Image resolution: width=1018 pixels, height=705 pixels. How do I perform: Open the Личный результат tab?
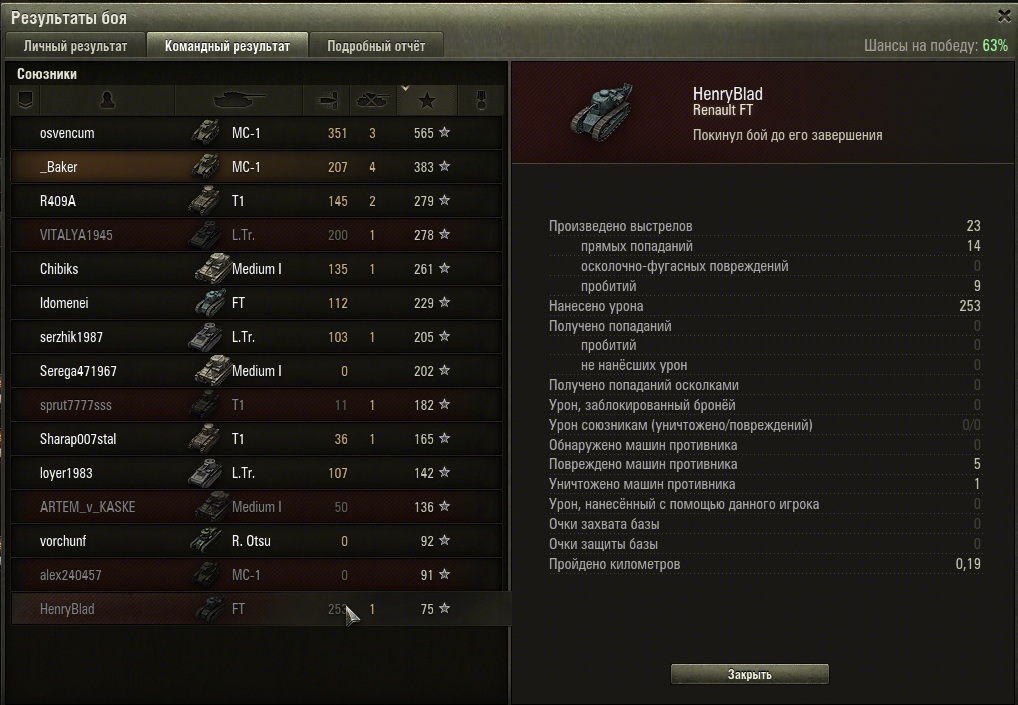coord(75,46)
